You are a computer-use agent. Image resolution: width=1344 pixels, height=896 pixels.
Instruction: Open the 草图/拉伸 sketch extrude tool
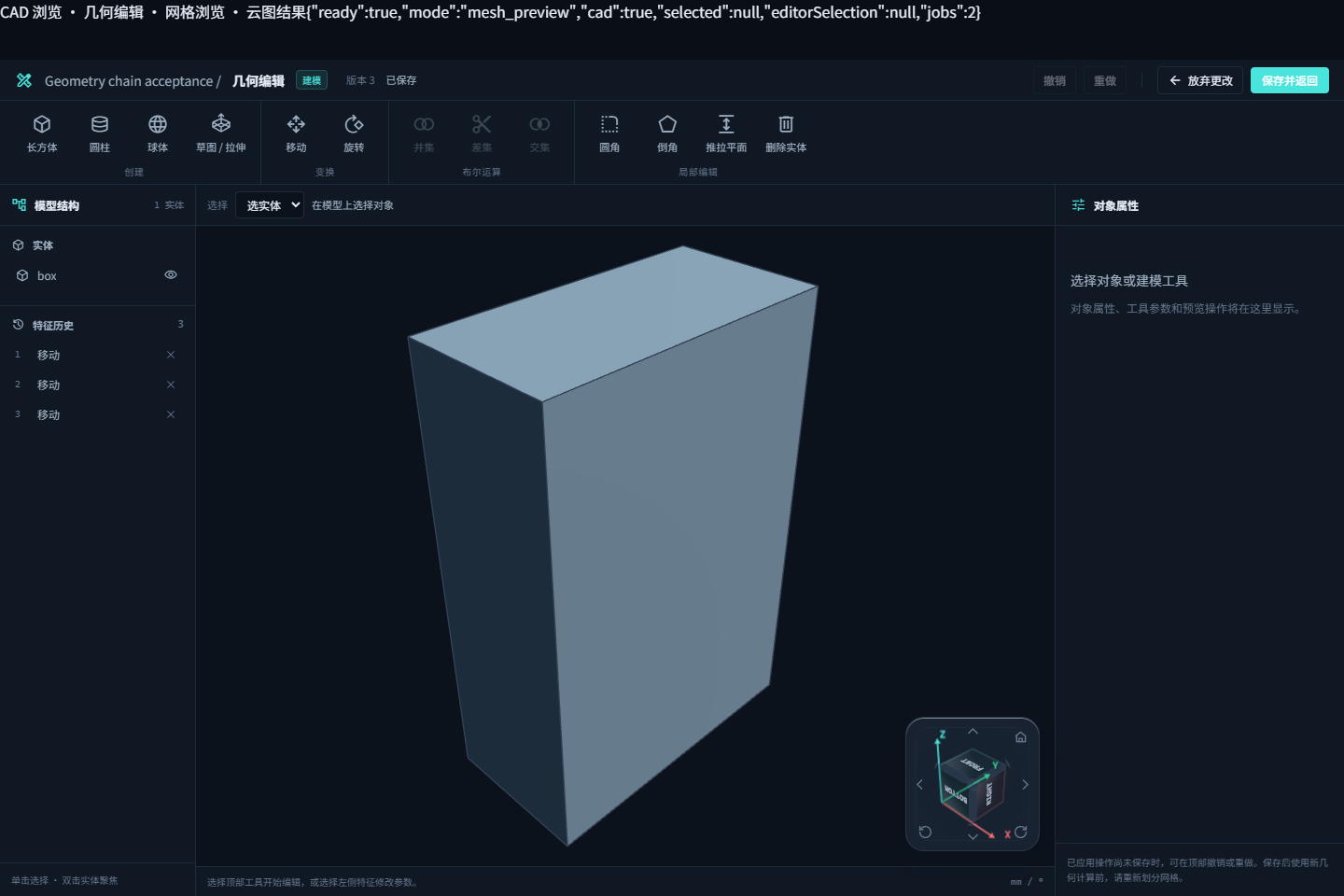point(221,133)
